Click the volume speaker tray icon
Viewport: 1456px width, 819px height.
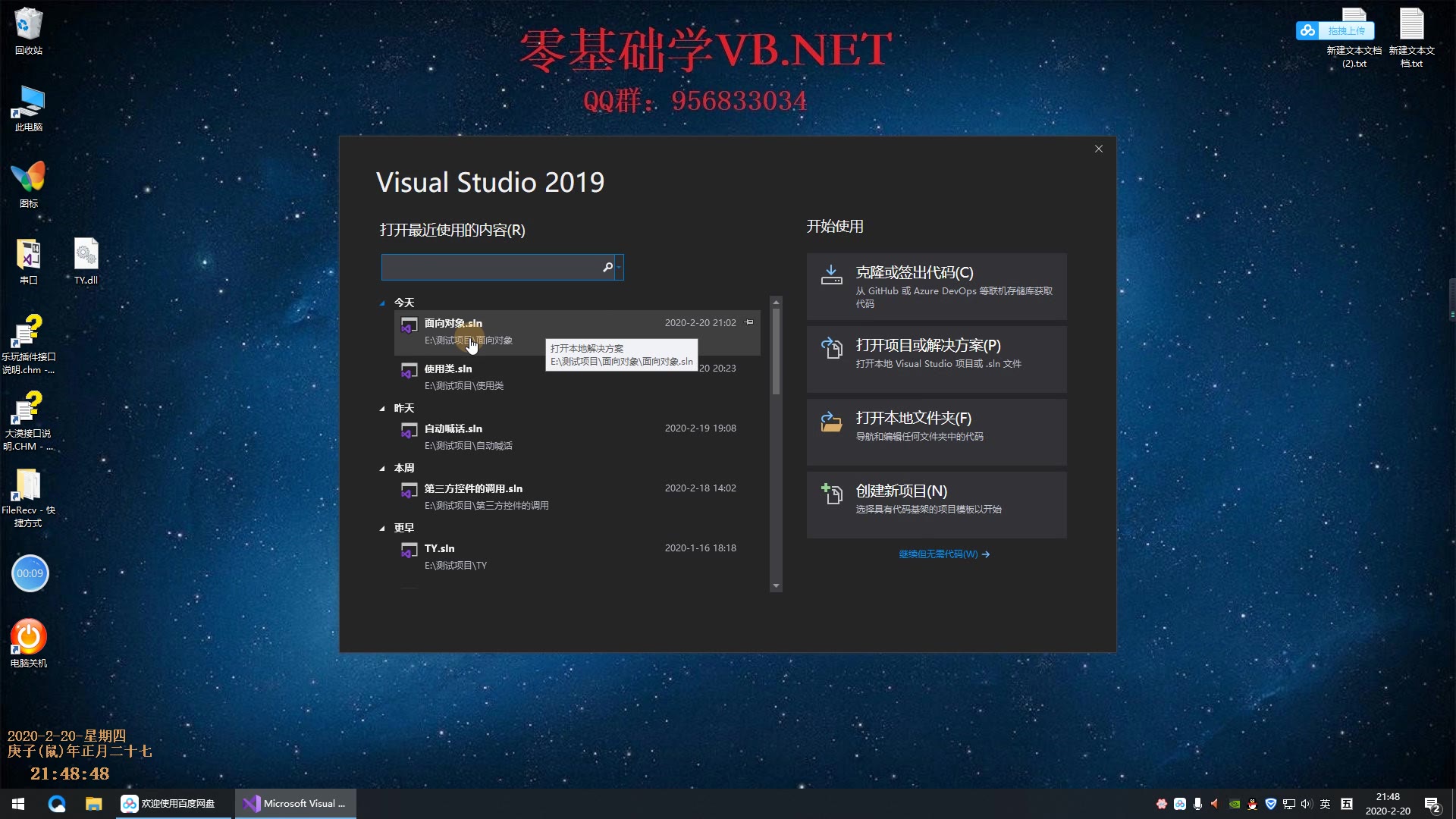pos(1306,804)
